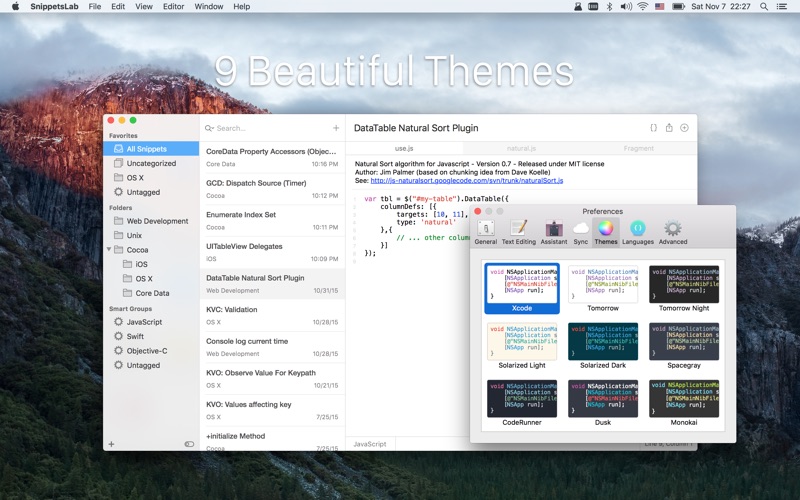800x500 pixels.
Task: Click add fragment plus icon in header
Action: [684, 128]
